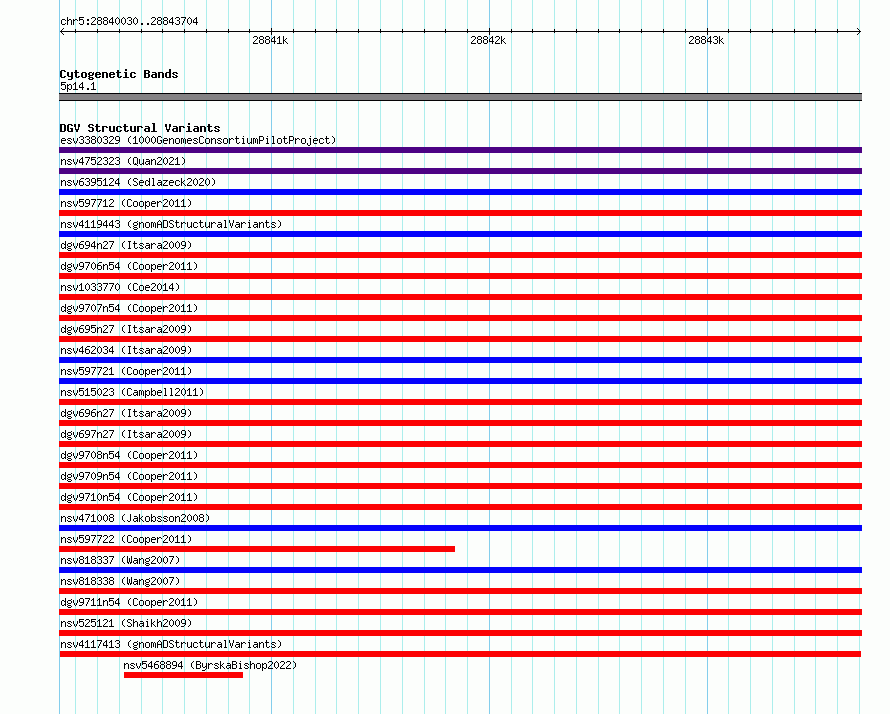The image size is (890, 714).
Task: Select the nsv5468894 (ByrskaBishop2022) label
Action: (x=210, y=665)
